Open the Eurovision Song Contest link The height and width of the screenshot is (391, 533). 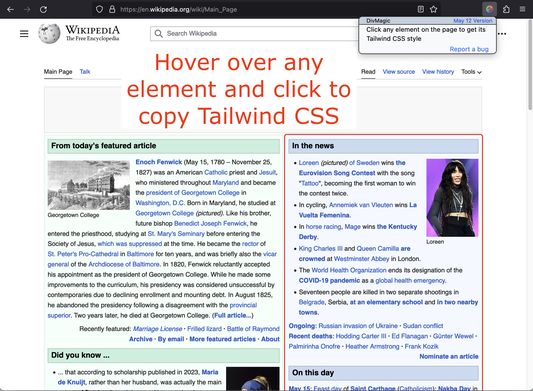click(x=337, y=173)
